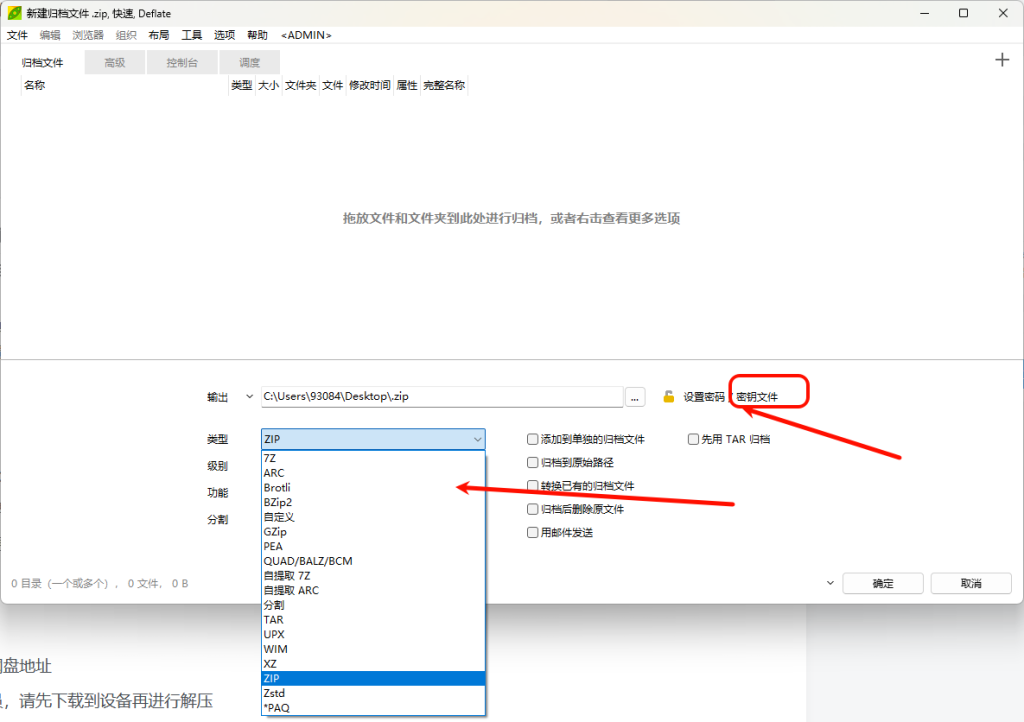Image resolution: width=1024 pixels, height=722 pixels.
Task: Open the 控制台 tab
Action: tap(182, 62)
